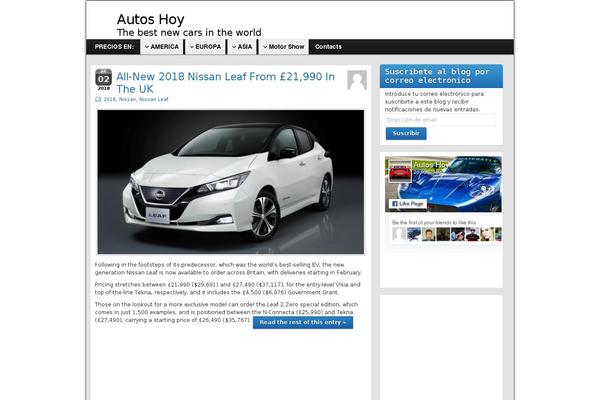Open the white Nissan Leaf photo

click(x=231, y=182)
